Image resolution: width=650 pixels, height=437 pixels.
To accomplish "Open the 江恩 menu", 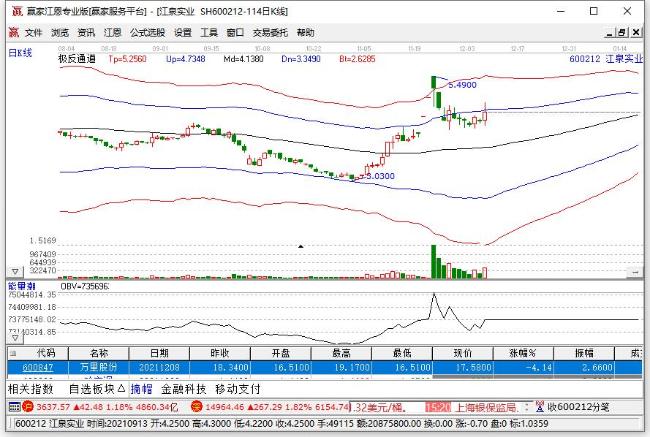I will 112,32.
